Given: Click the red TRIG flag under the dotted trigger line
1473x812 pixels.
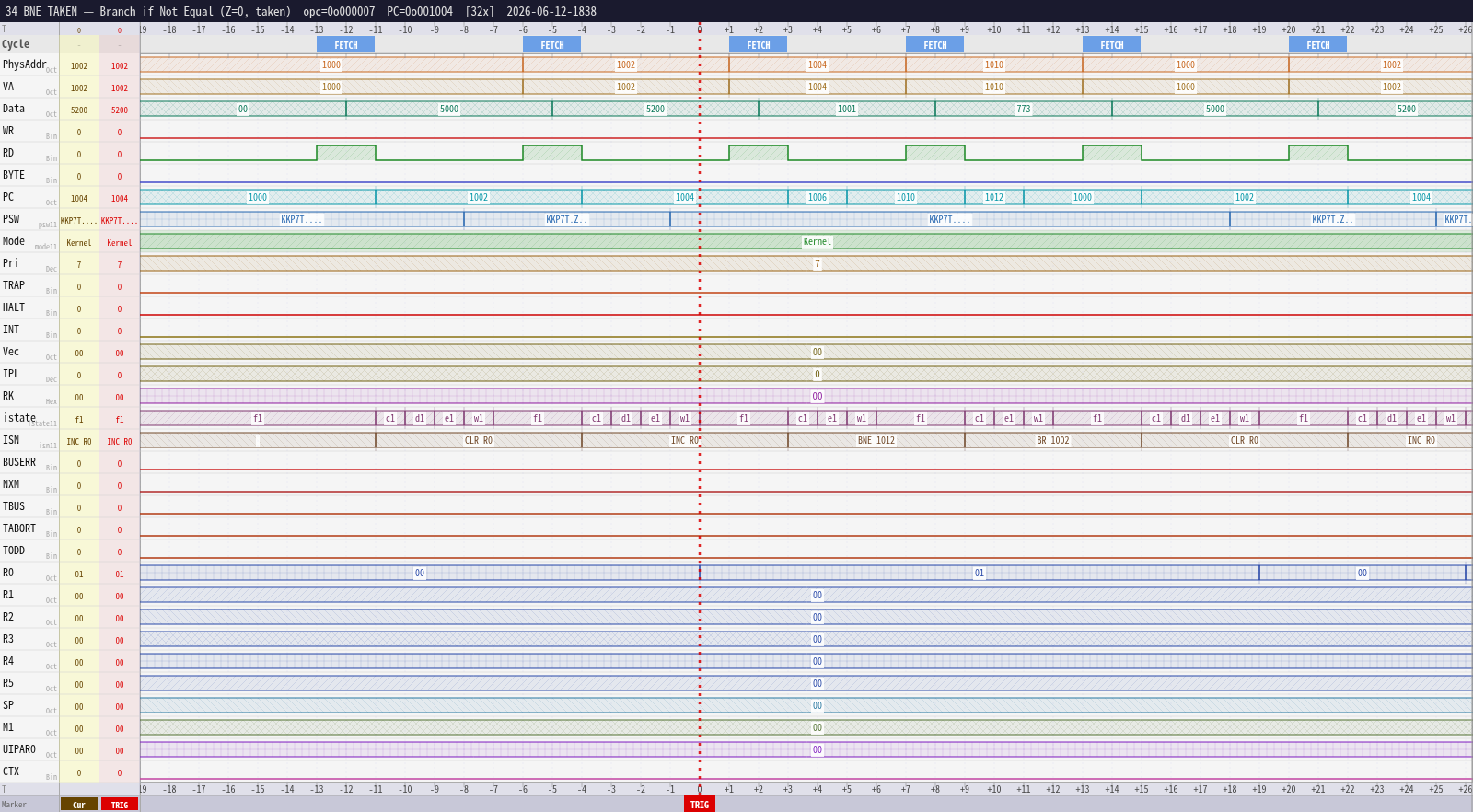Looking at the screenshot, I should [x=700, y=805].
